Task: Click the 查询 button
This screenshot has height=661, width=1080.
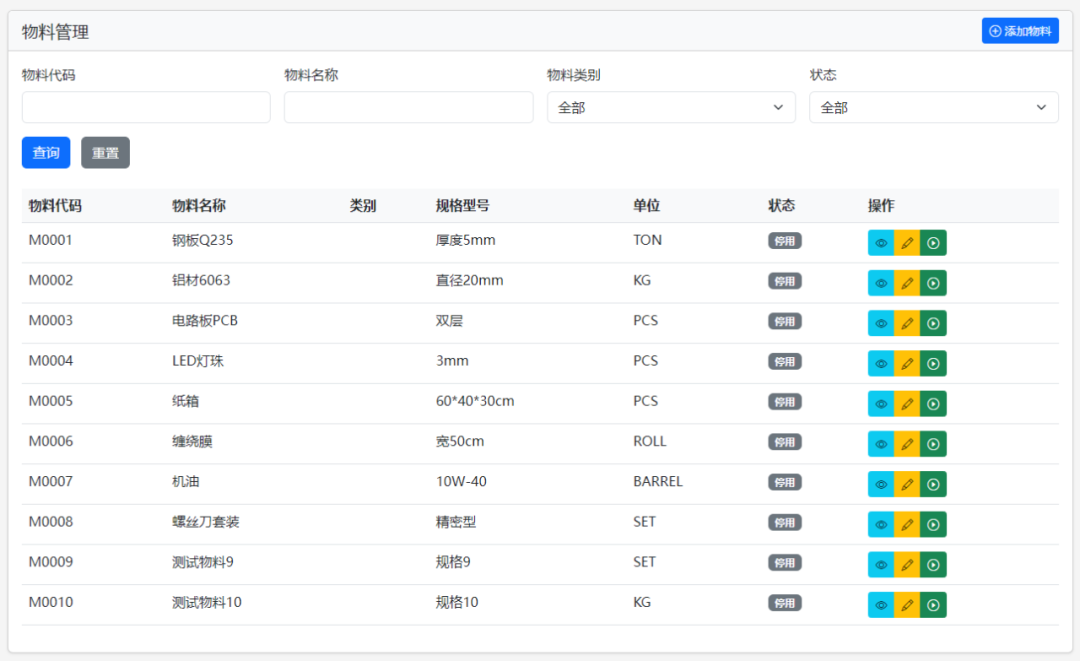Action: click(45, 152)
